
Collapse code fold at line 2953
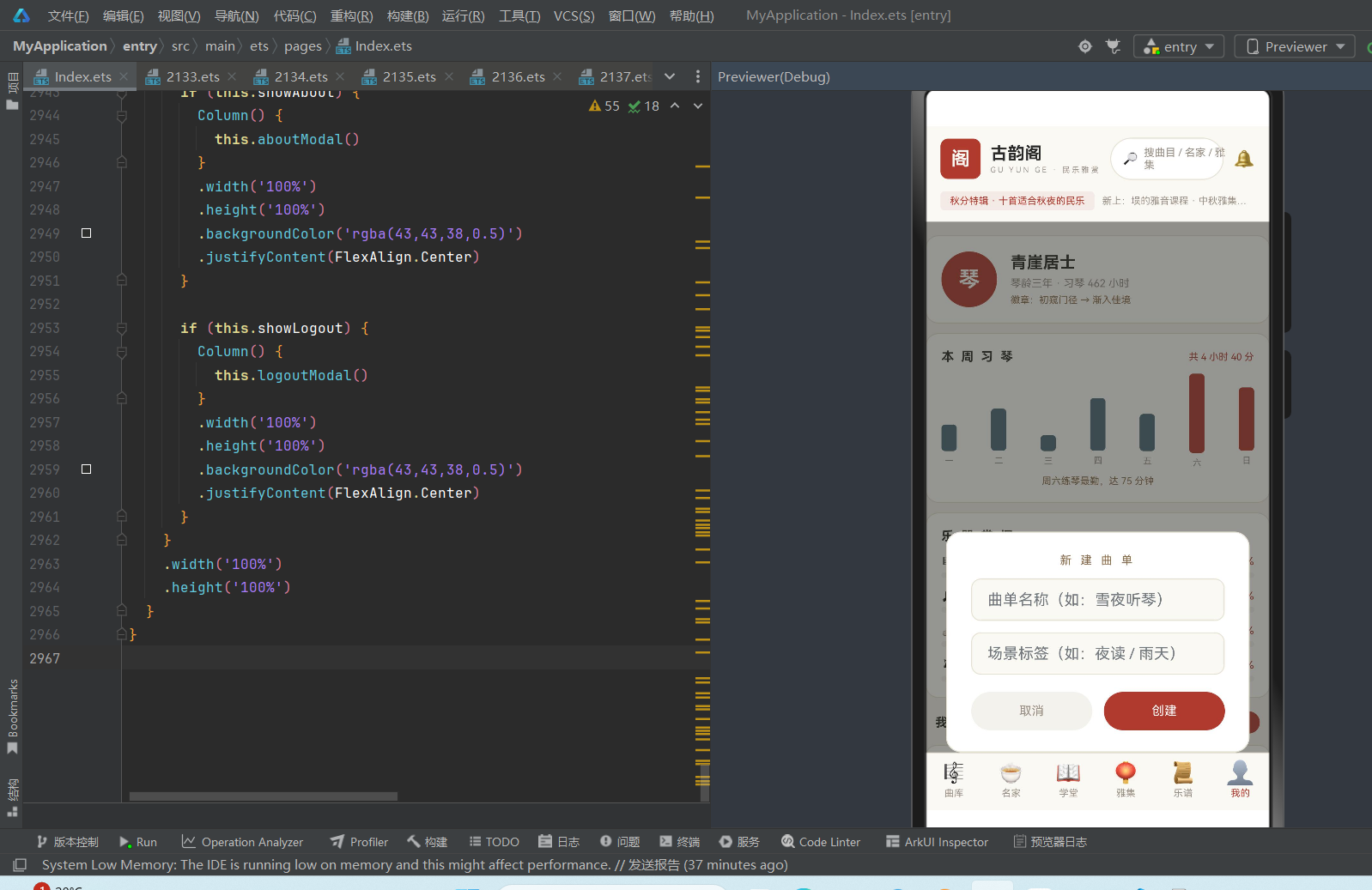click(x=122, y=328)
